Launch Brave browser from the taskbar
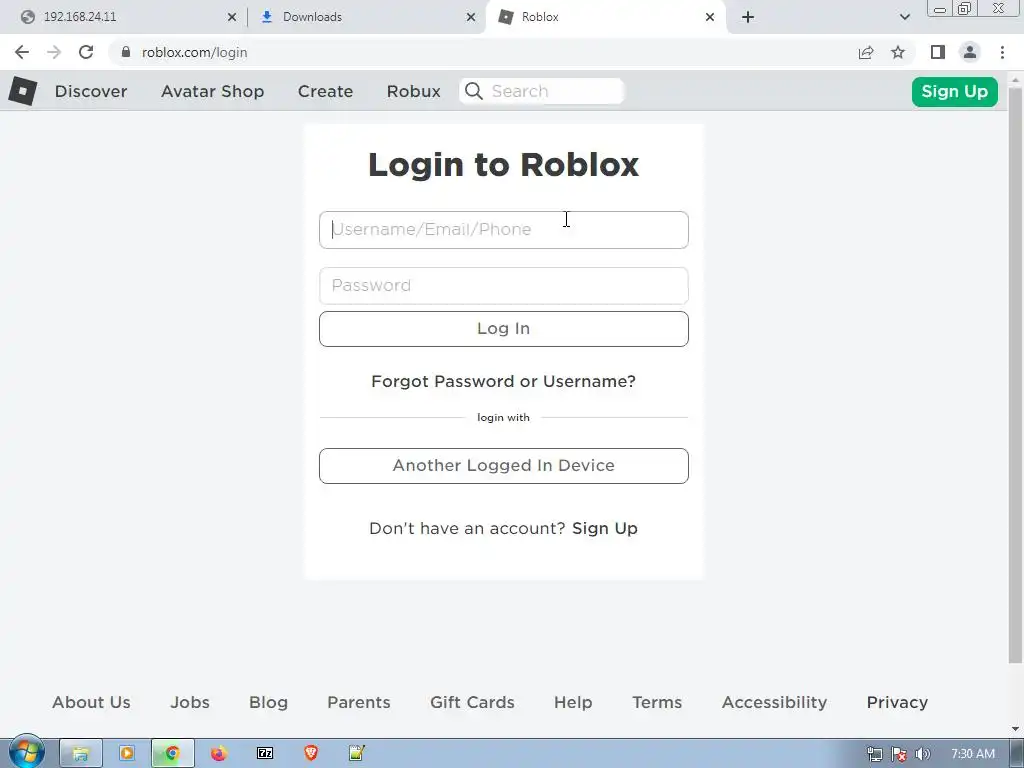 [x=311, y=754]
